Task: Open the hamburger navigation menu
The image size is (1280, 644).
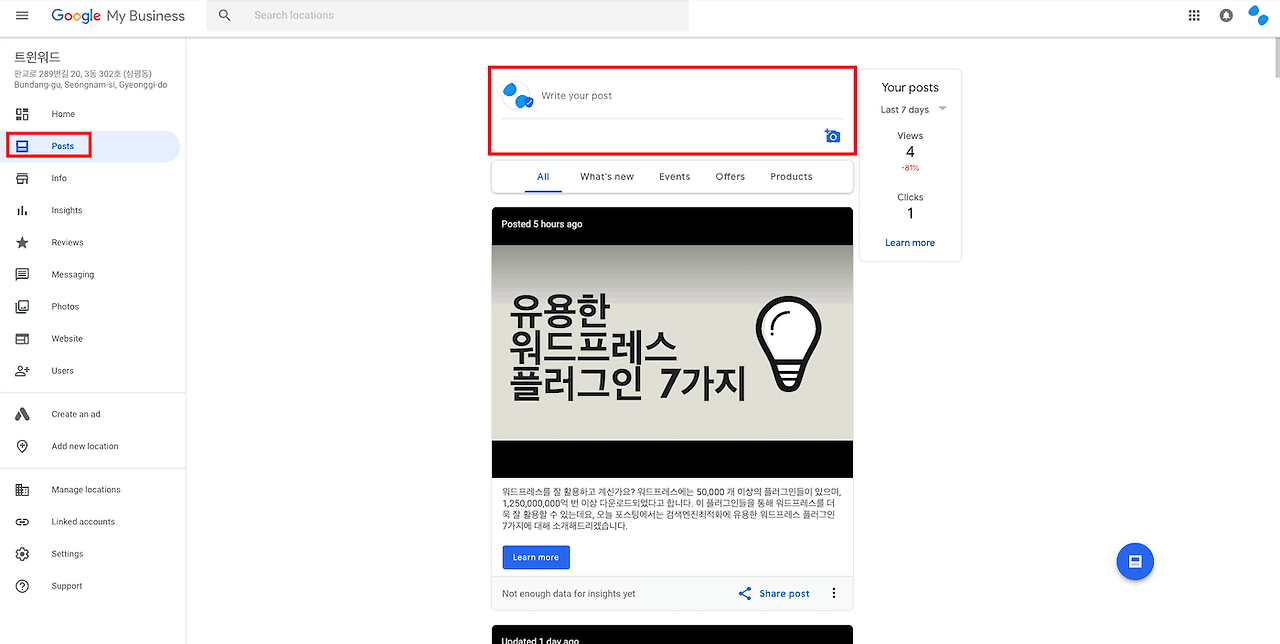Action: click(21, 15)
